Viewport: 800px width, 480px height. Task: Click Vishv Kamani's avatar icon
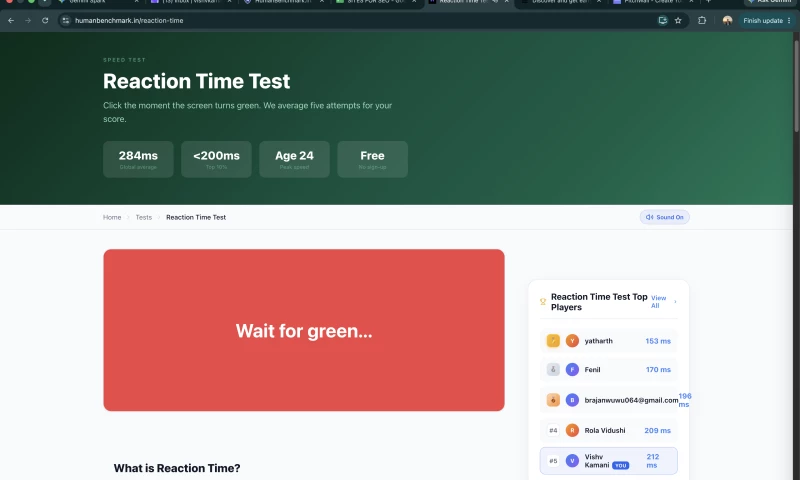572,461
